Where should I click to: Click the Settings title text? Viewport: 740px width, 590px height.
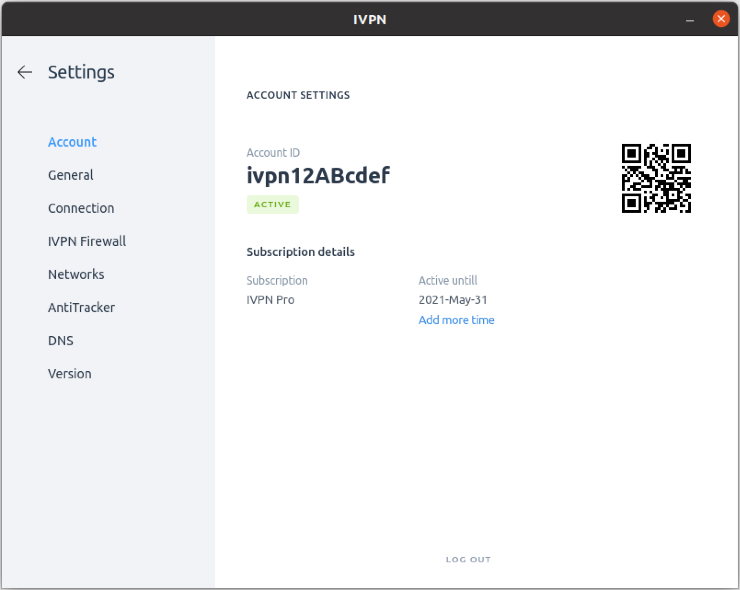[81, 72]
